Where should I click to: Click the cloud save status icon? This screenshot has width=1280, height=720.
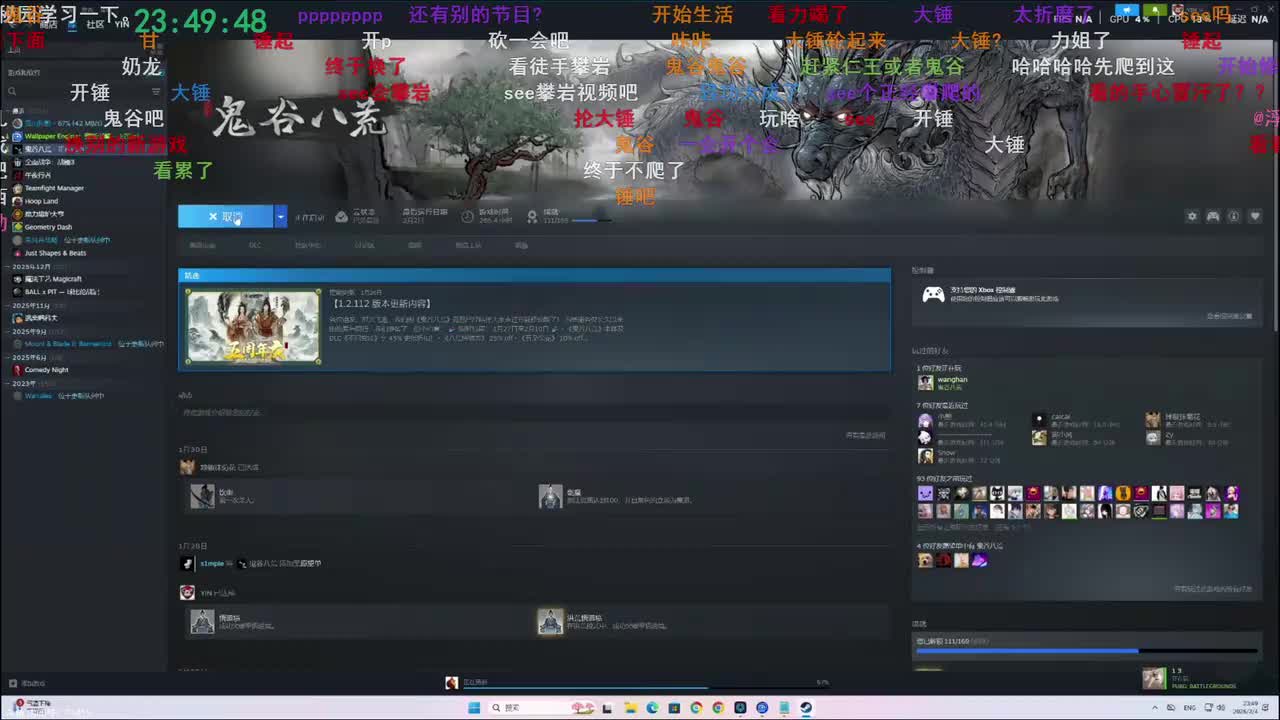342,216
